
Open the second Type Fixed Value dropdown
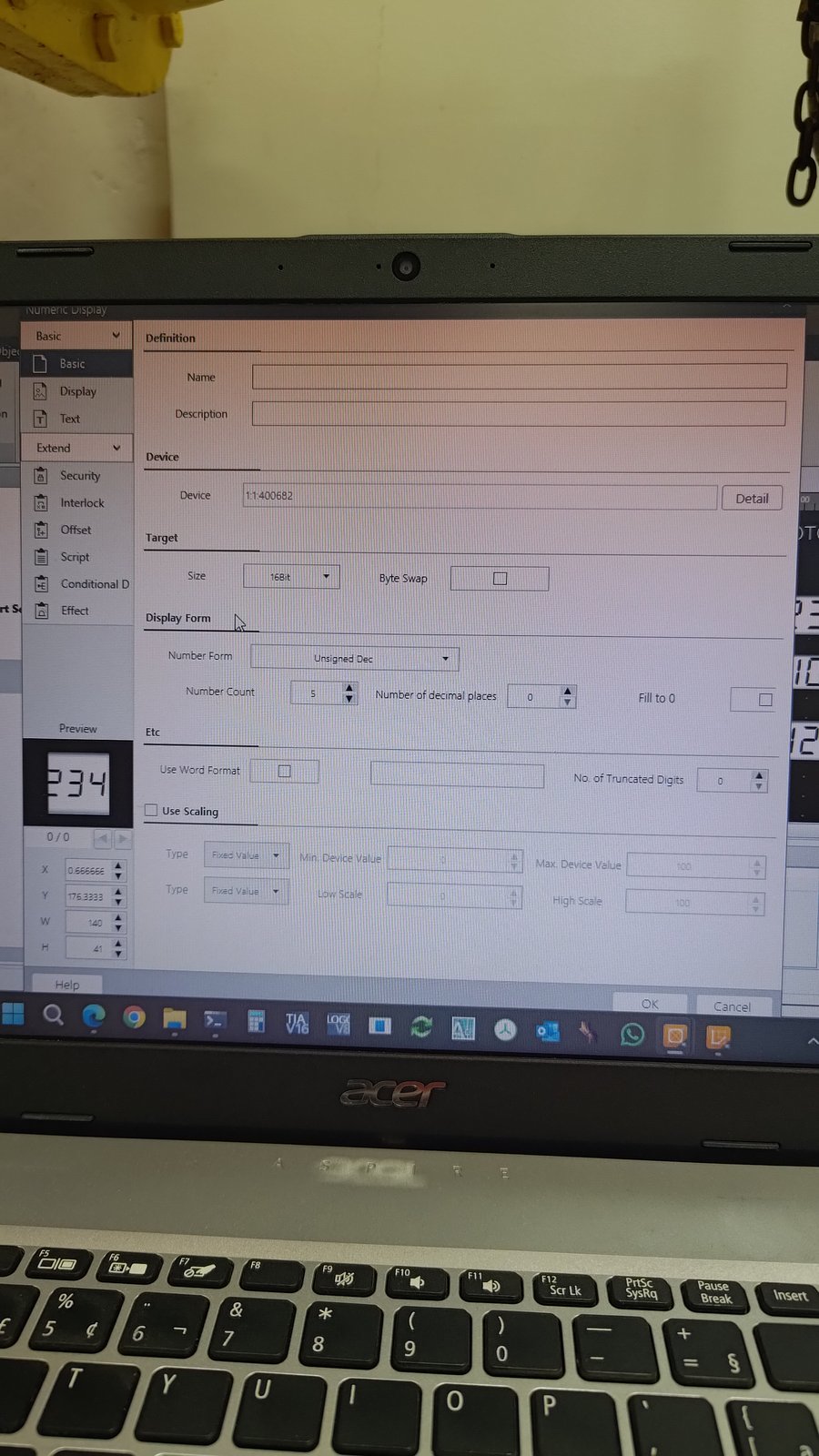(x=246, y=891)
